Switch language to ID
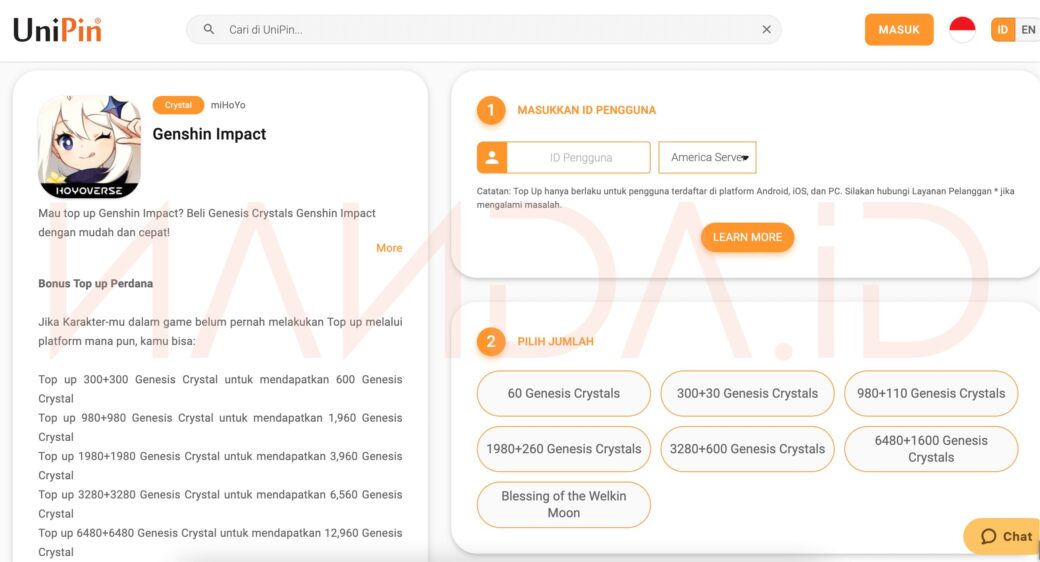This screenshot has width=1040, height=562. pos(1002,30)
